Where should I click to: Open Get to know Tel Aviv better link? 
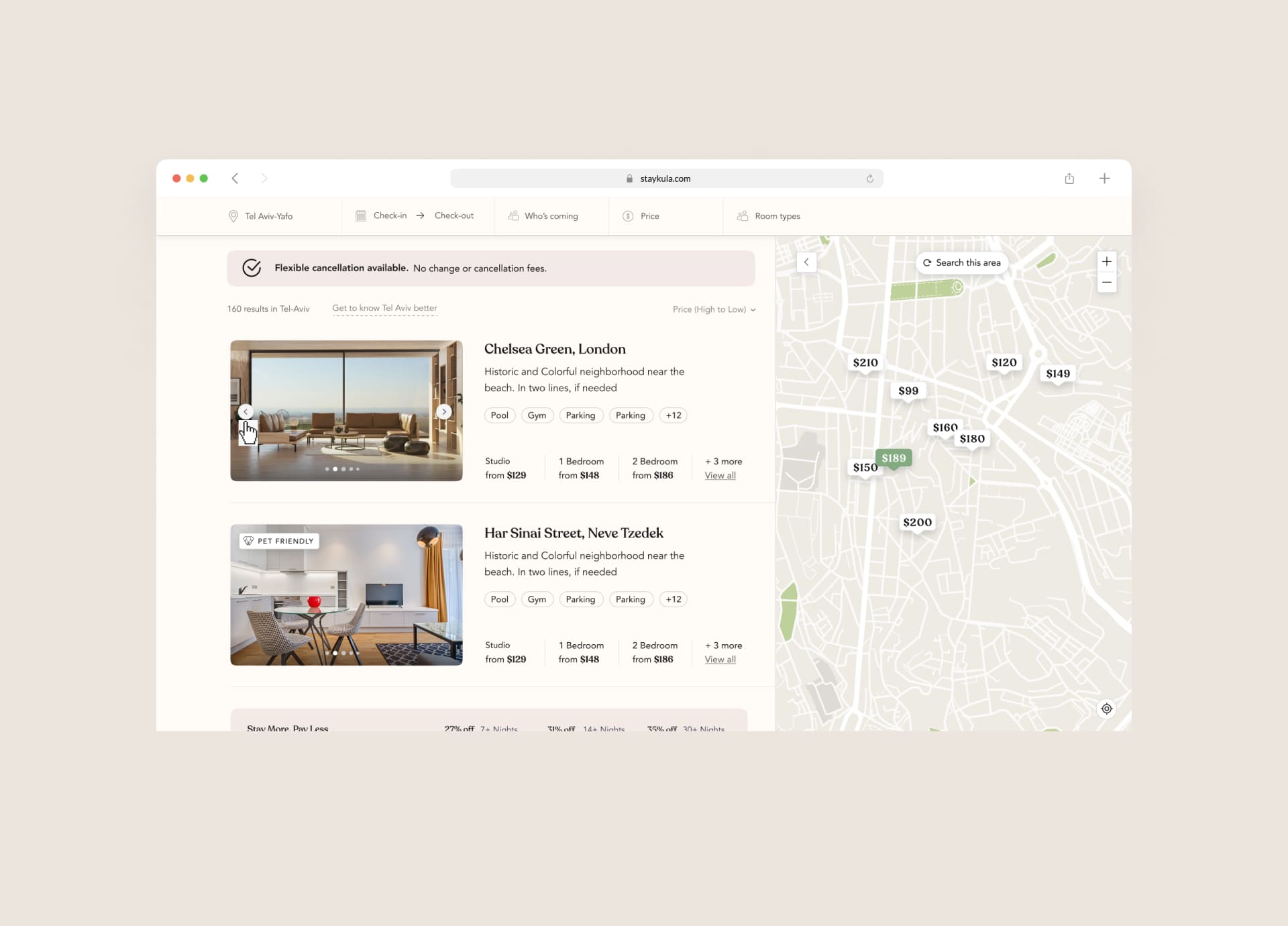pos(384,308)
